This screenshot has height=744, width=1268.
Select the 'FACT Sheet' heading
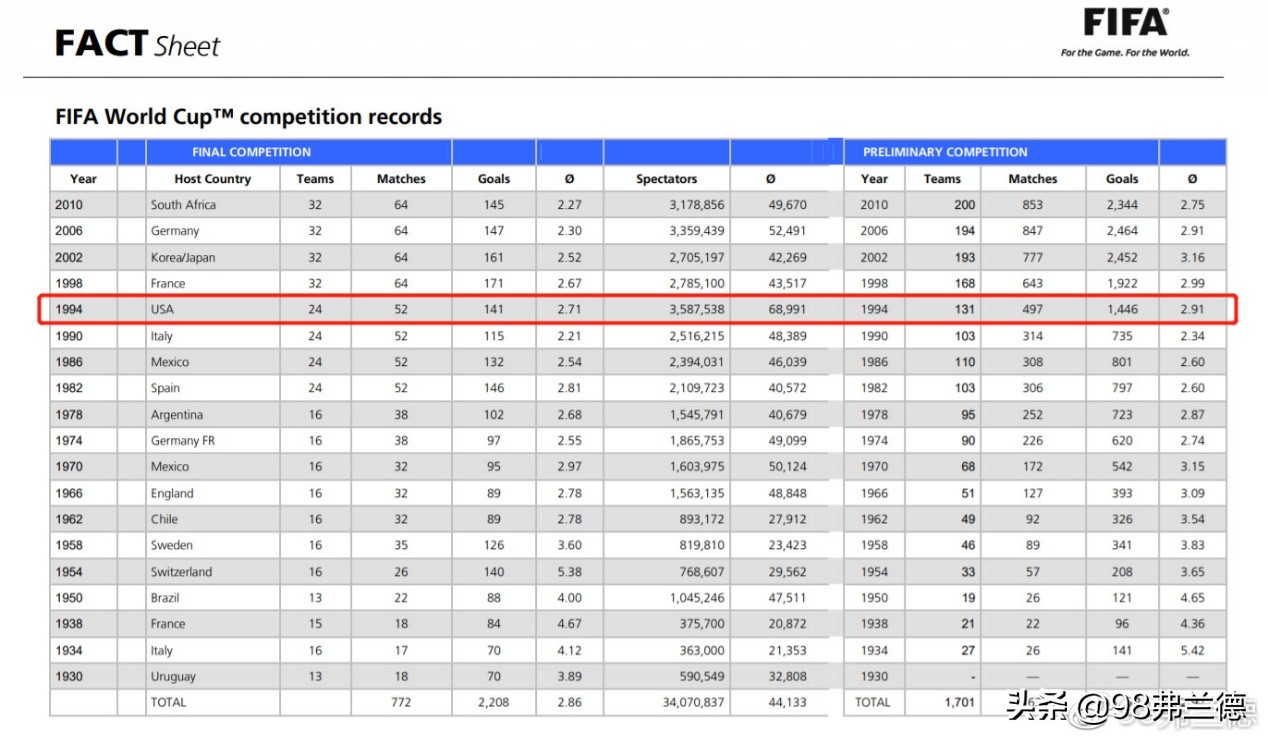pyautogui.click(x=137, y=44)
